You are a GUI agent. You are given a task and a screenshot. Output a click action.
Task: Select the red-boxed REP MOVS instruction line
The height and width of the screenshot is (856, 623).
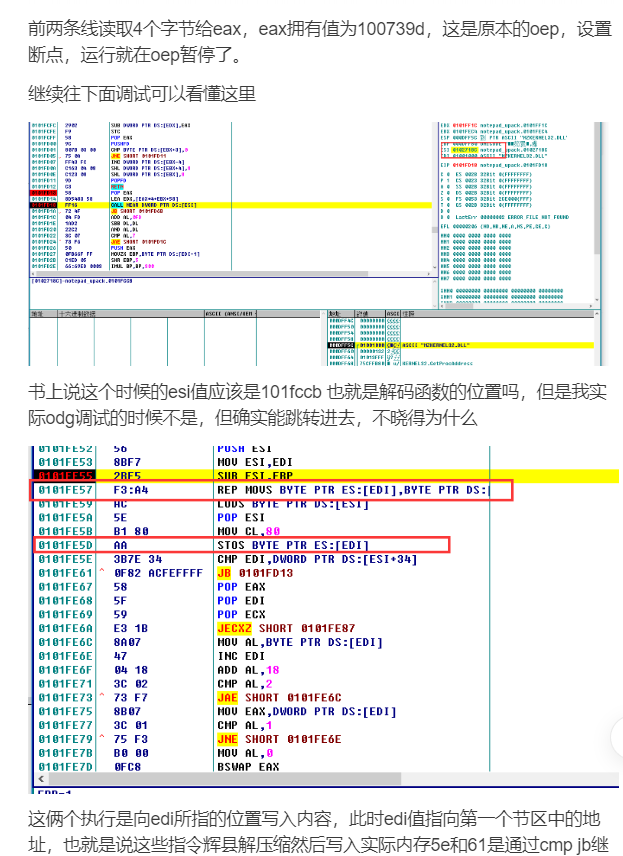coord(272,490)
